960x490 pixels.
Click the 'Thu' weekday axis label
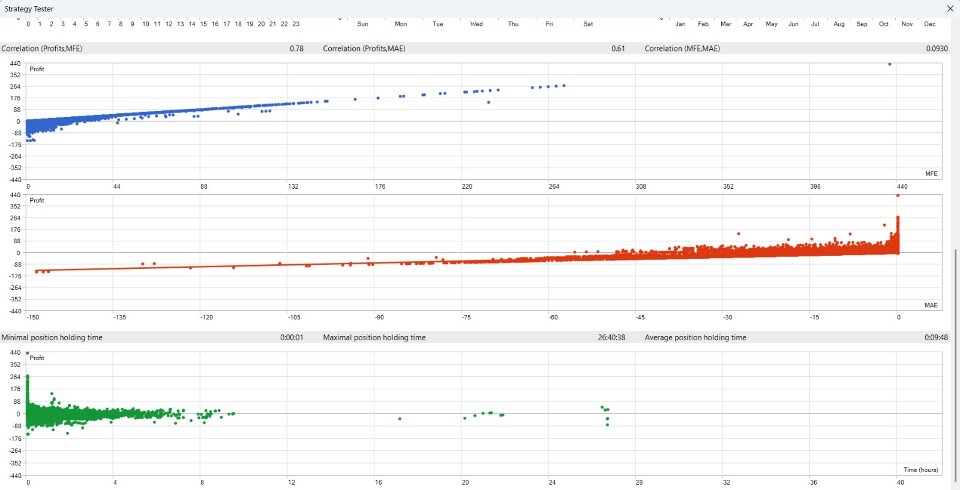click(513, 24)
